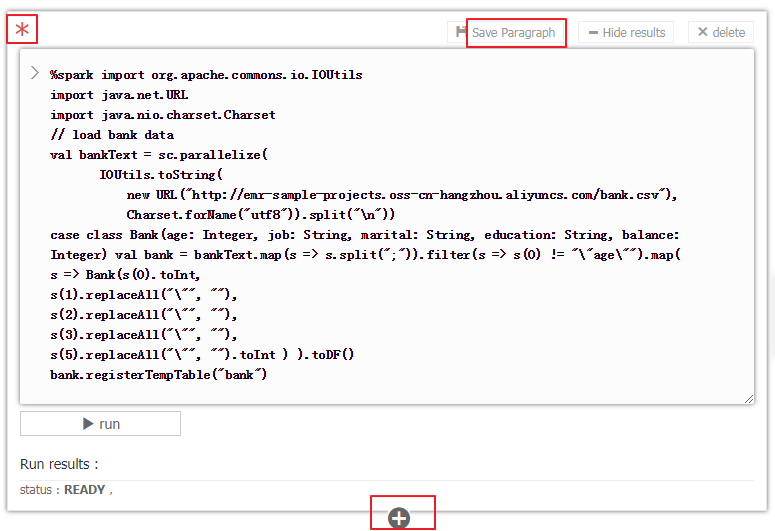Click the READY status text
The image size is (775, 531).
click(x=84, y=490)
